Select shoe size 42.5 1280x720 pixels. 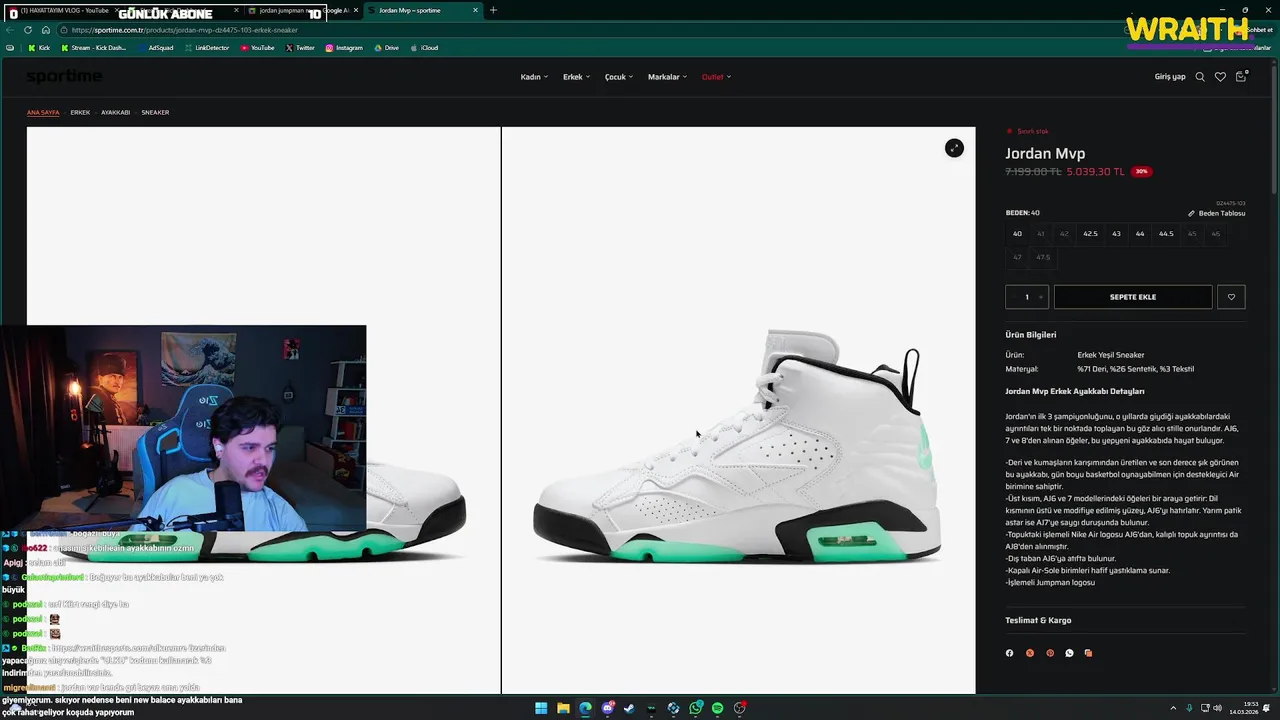(x=1090, y=234)
